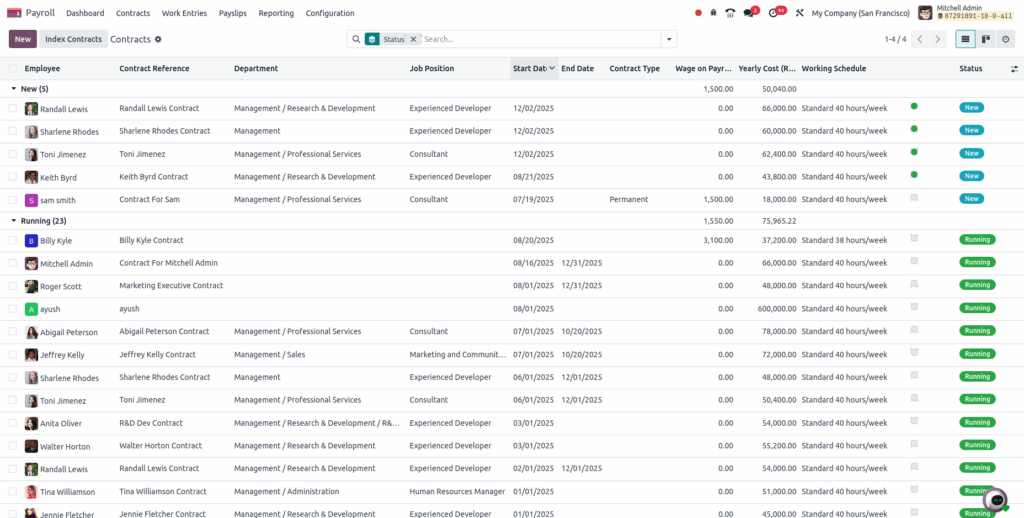Click the magnifier search icon

coord(356,39)
